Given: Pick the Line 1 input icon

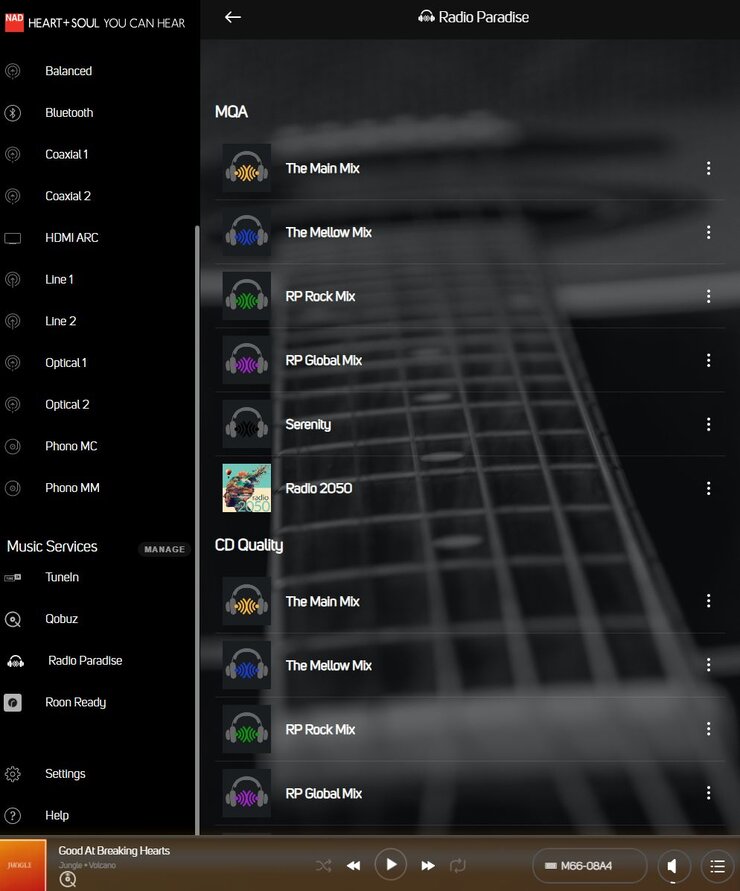Looking at the screenshot, I should pyautogui.click(x=13, y=280).
